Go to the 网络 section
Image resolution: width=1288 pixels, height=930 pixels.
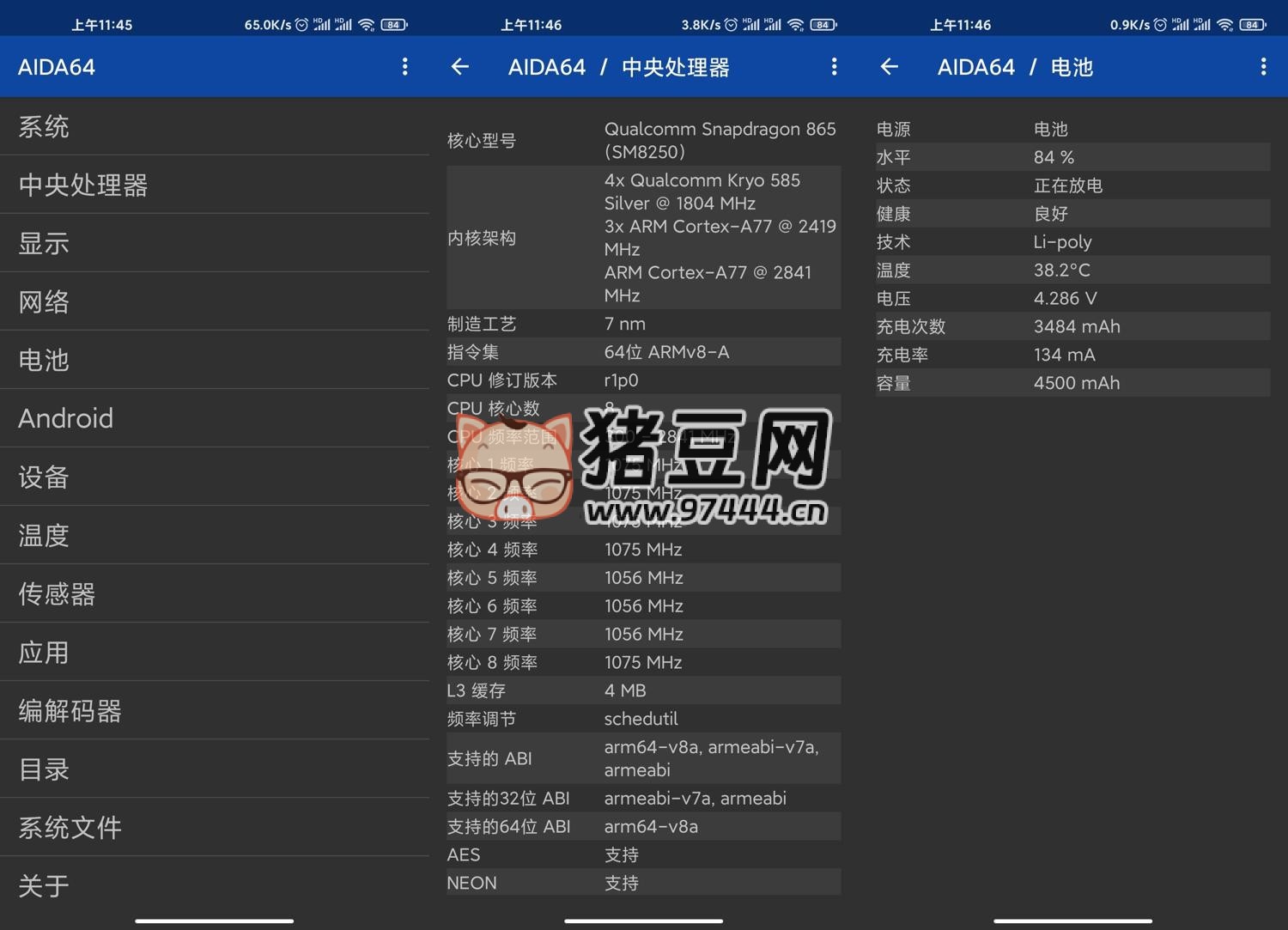pyautogui.click(x=215, y=302)
